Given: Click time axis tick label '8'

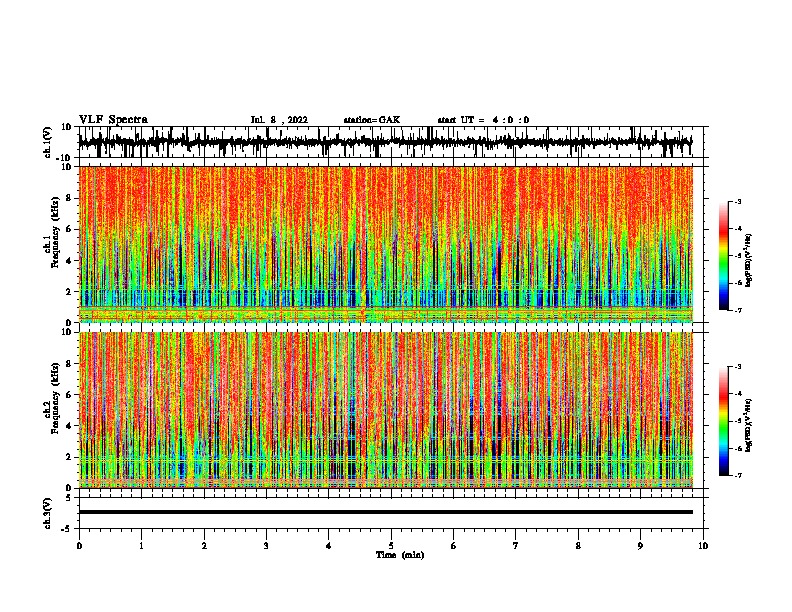Looking at the screenshot, I should (578, 546).
